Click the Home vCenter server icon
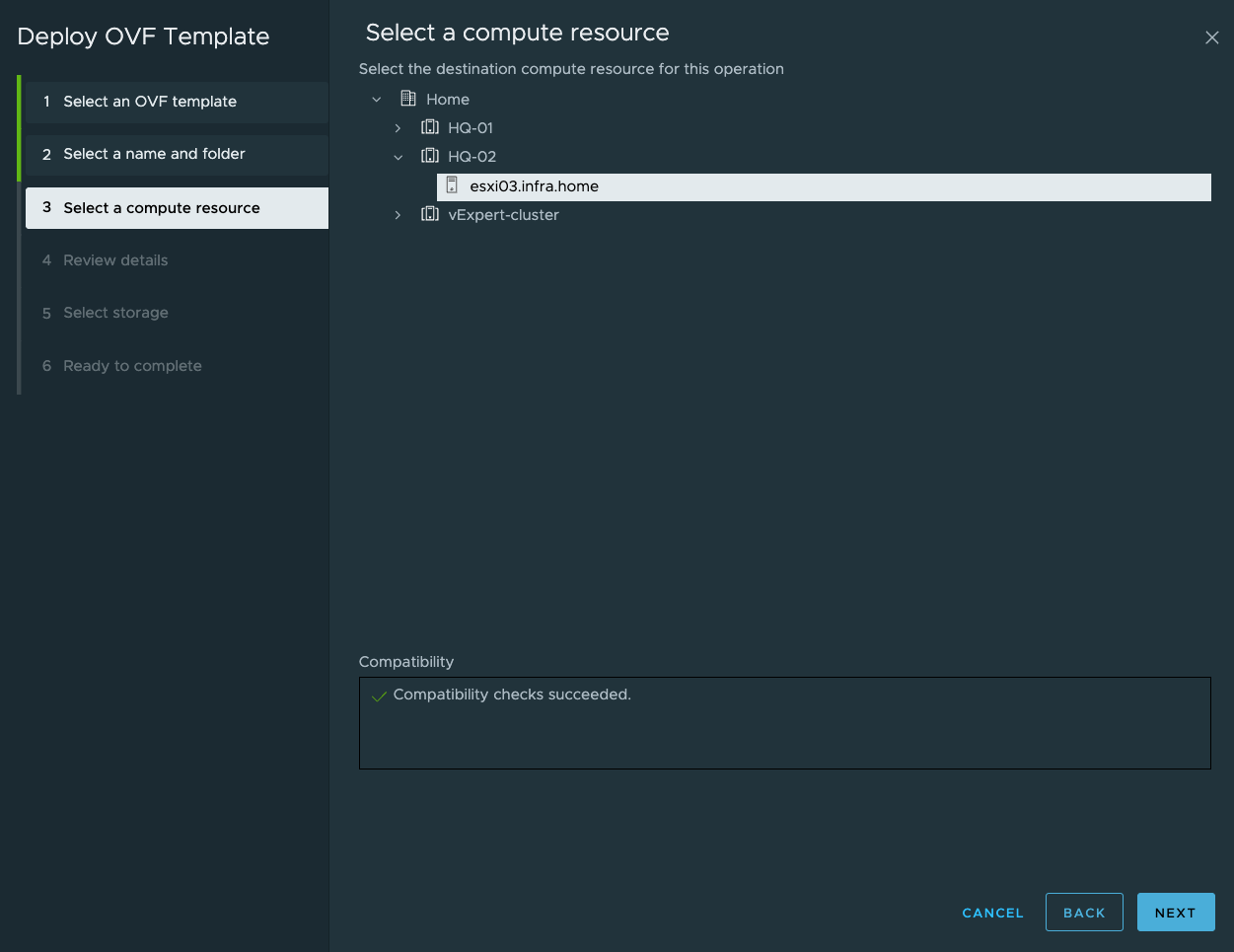 coord(408,99)
